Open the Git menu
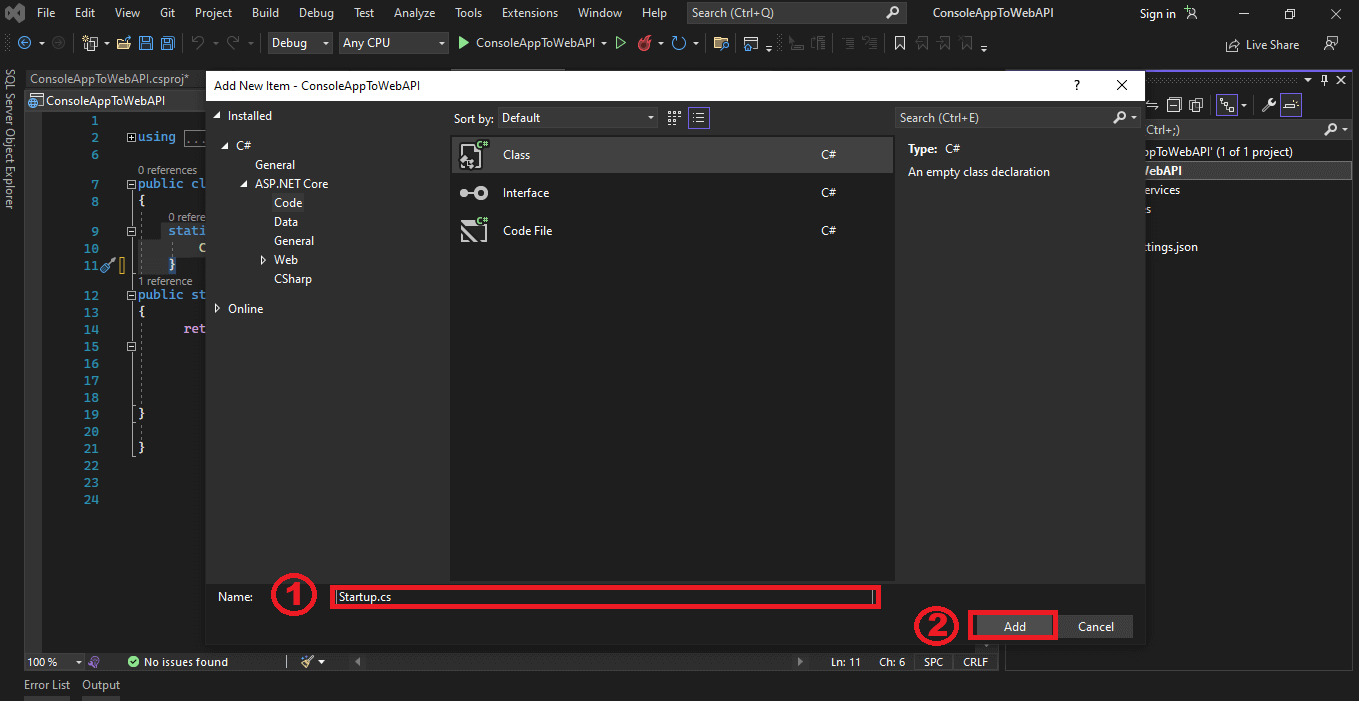 (x=168, y=13)
